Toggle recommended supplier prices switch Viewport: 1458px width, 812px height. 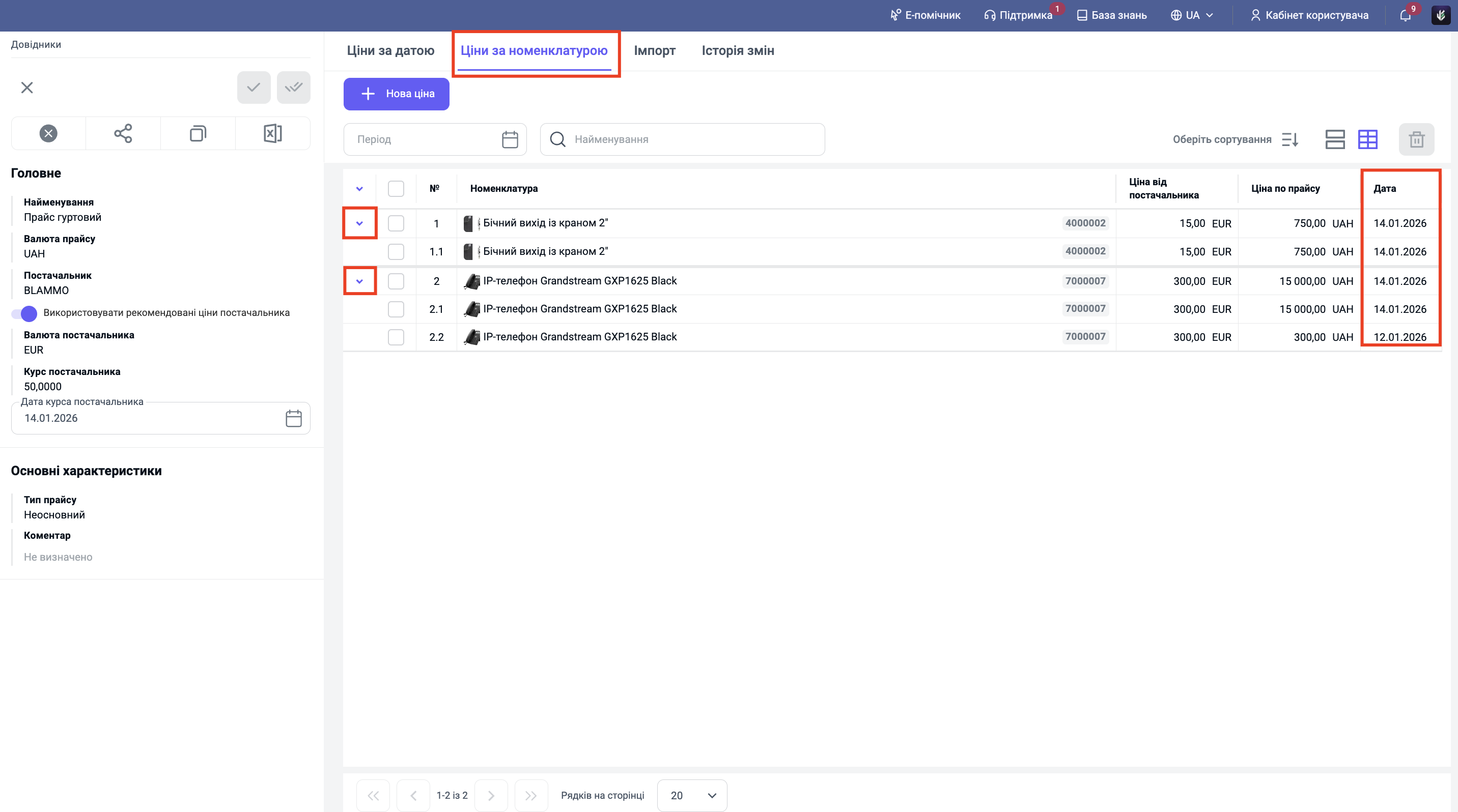point(24,313)
